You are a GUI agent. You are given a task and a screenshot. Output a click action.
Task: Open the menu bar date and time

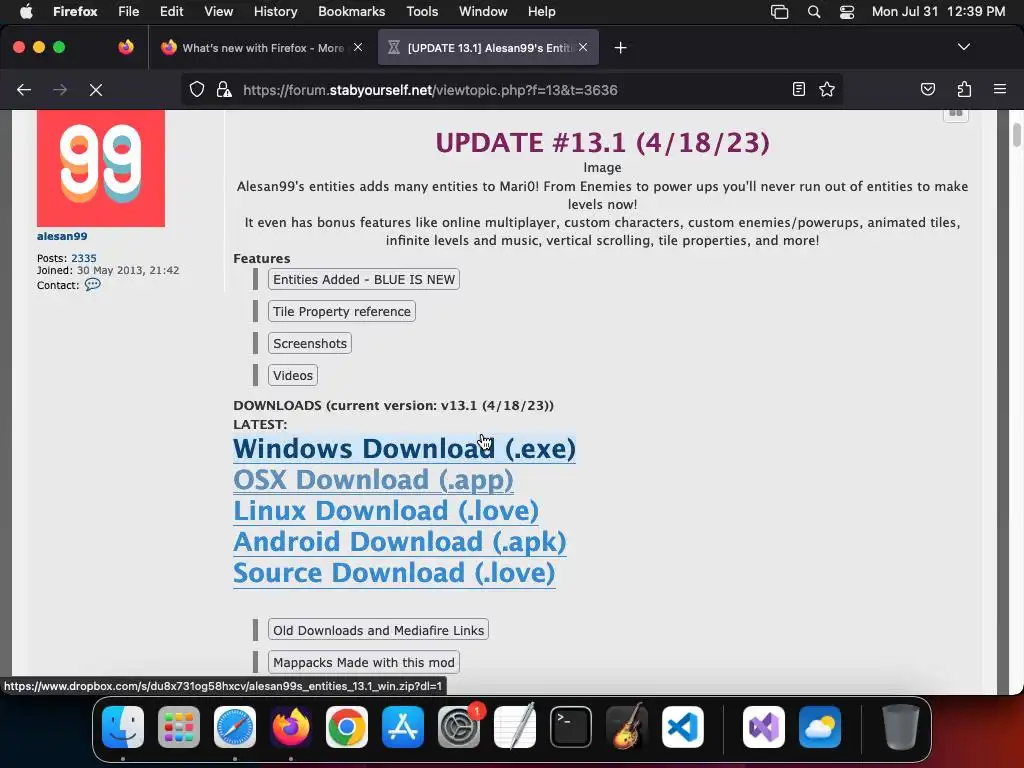(x=938, y=12)
